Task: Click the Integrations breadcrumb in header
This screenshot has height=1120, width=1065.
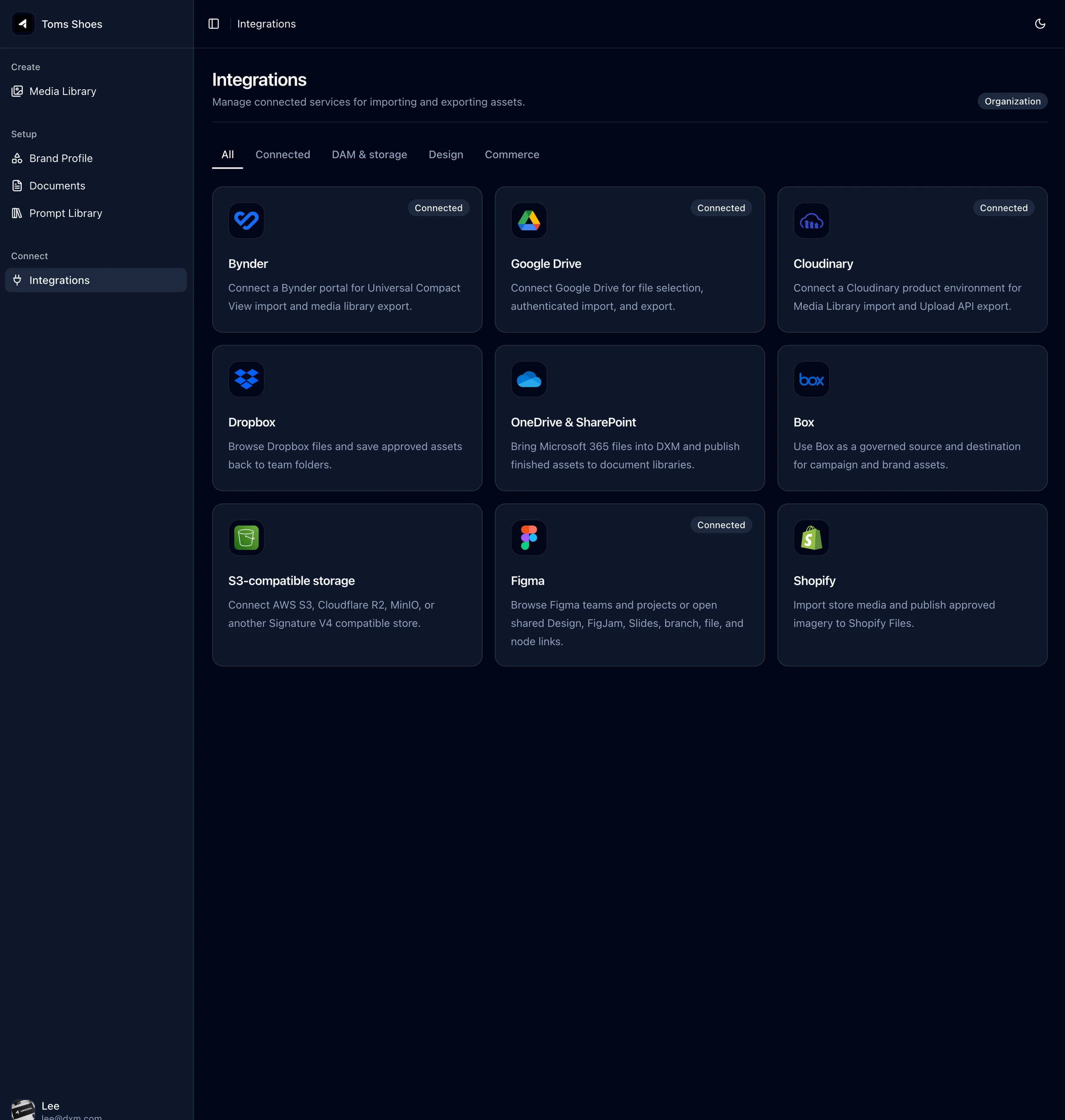Action: 266,24
